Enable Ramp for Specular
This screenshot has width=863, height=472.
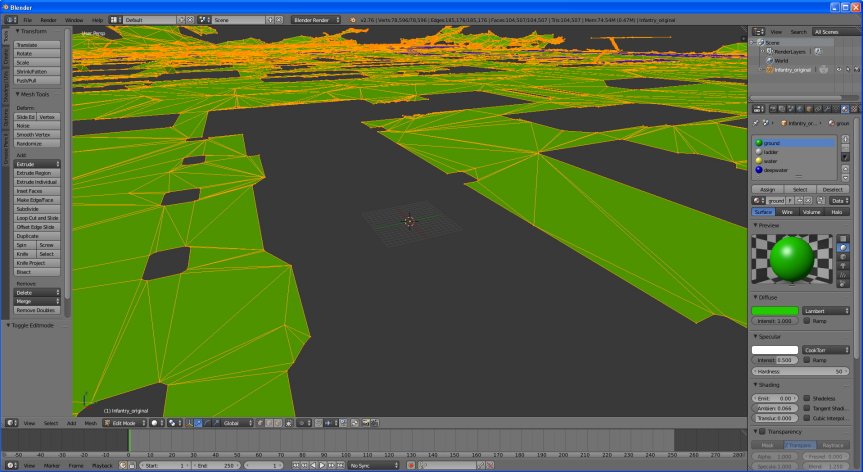tap(807, 360)
